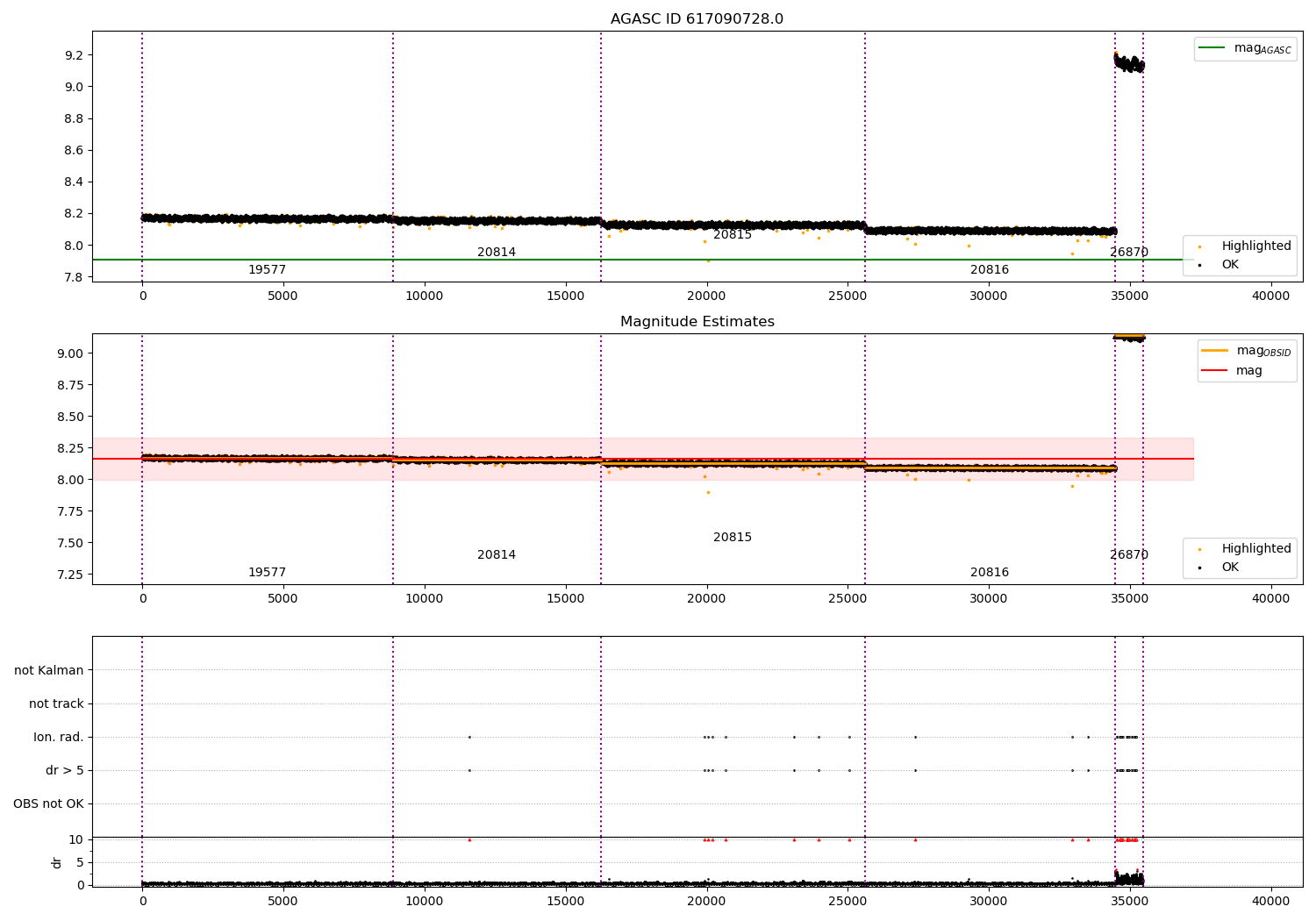The width and height of the screenshot is (1316, 921).
Task: Click the 9.00 y-axis tick in the middle plot
Action: [70, 353]
